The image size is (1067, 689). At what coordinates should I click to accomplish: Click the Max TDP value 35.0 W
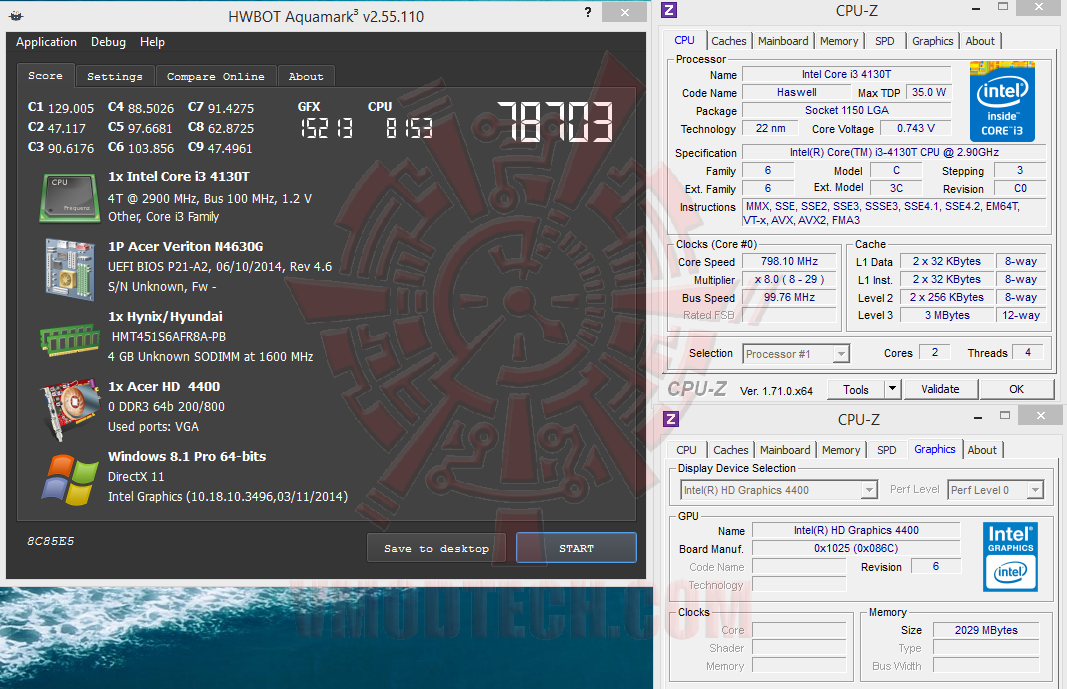pos(929,93)
